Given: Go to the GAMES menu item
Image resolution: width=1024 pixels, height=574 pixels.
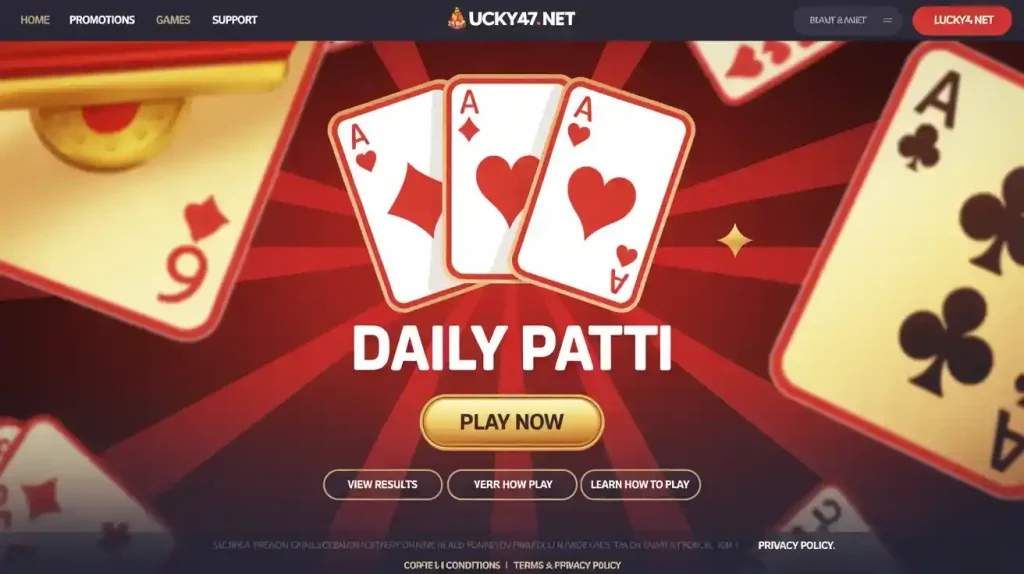Looking at the screenshot, I should coord(173,20).
